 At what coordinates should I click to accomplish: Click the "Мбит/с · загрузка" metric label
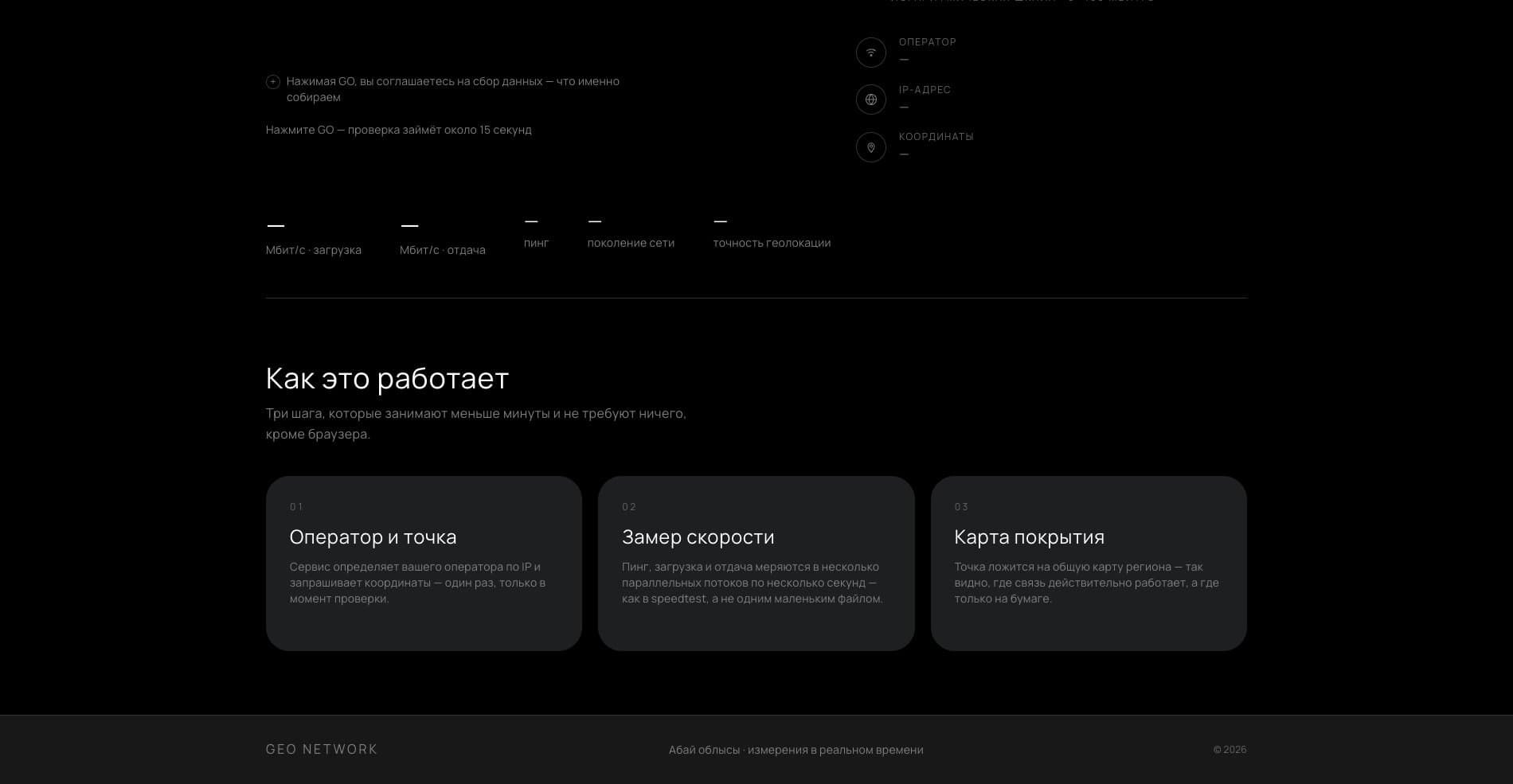(314, 250)
